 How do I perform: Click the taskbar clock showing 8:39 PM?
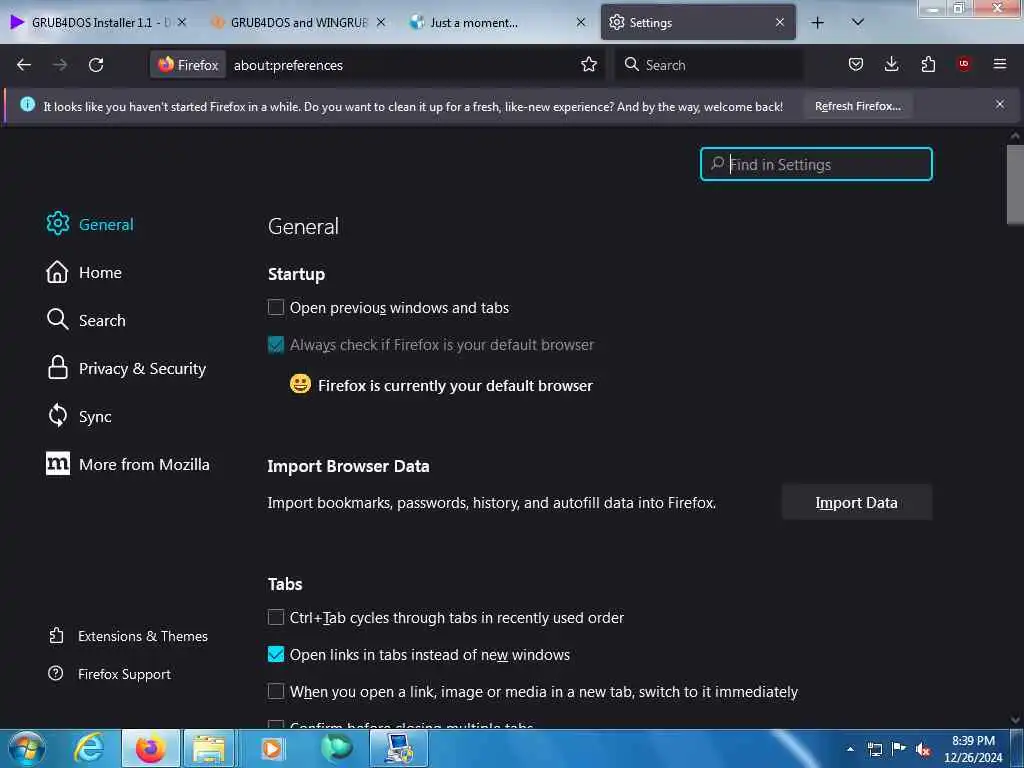click(973, 749)
